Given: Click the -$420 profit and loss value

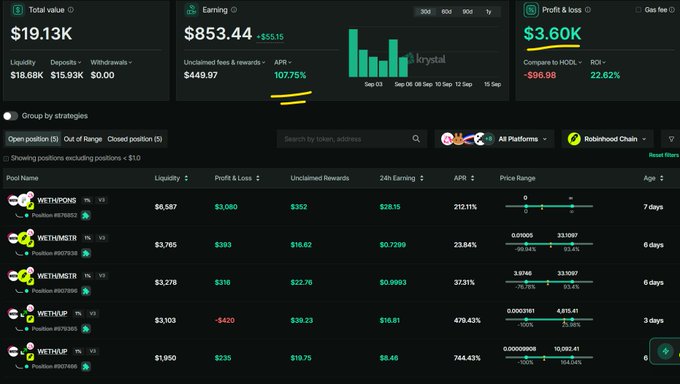Looking at the screenshot, I should (225, 320).
